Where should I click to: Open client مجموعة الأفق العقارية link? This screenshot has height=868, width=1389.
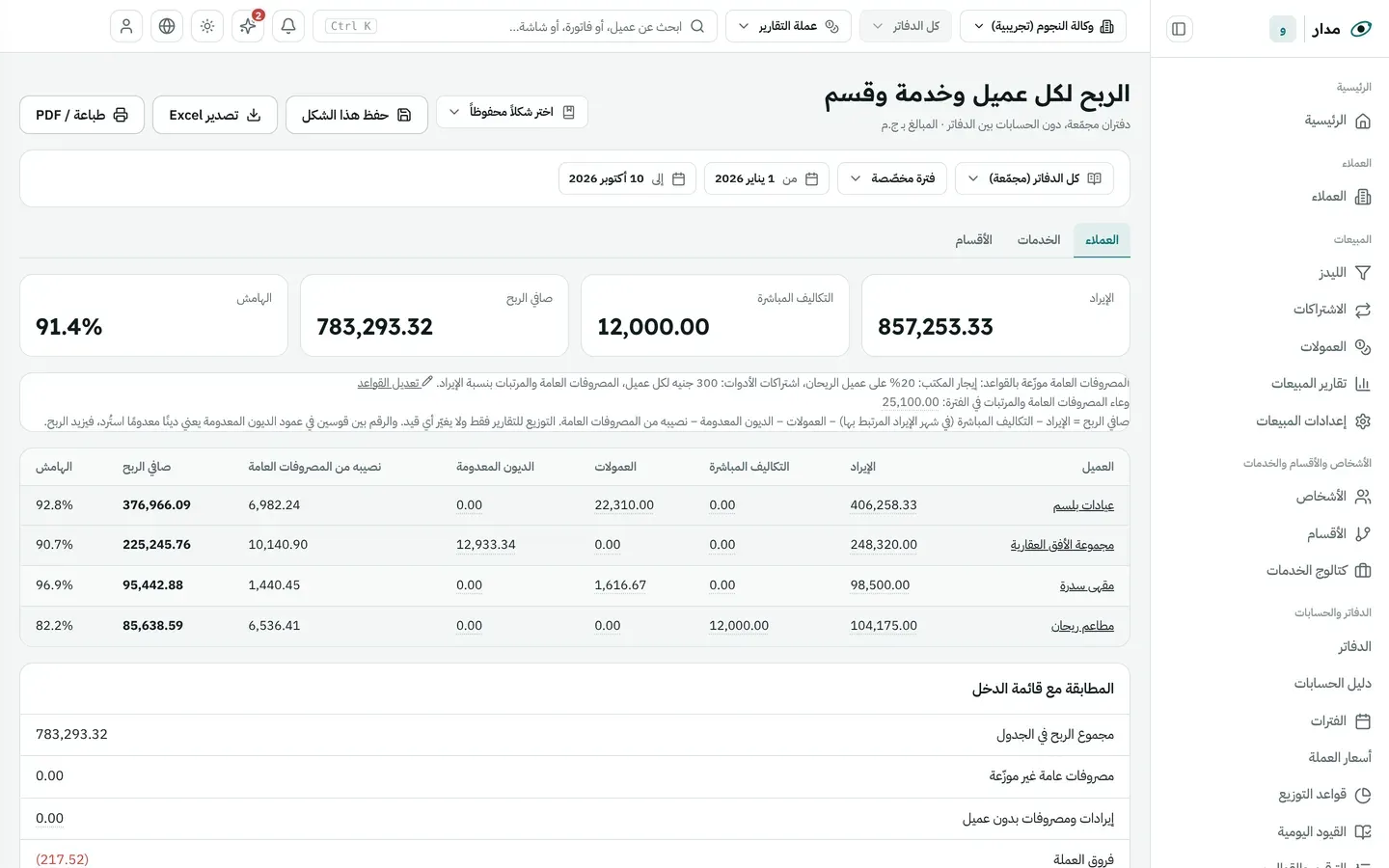point(1062,545)
